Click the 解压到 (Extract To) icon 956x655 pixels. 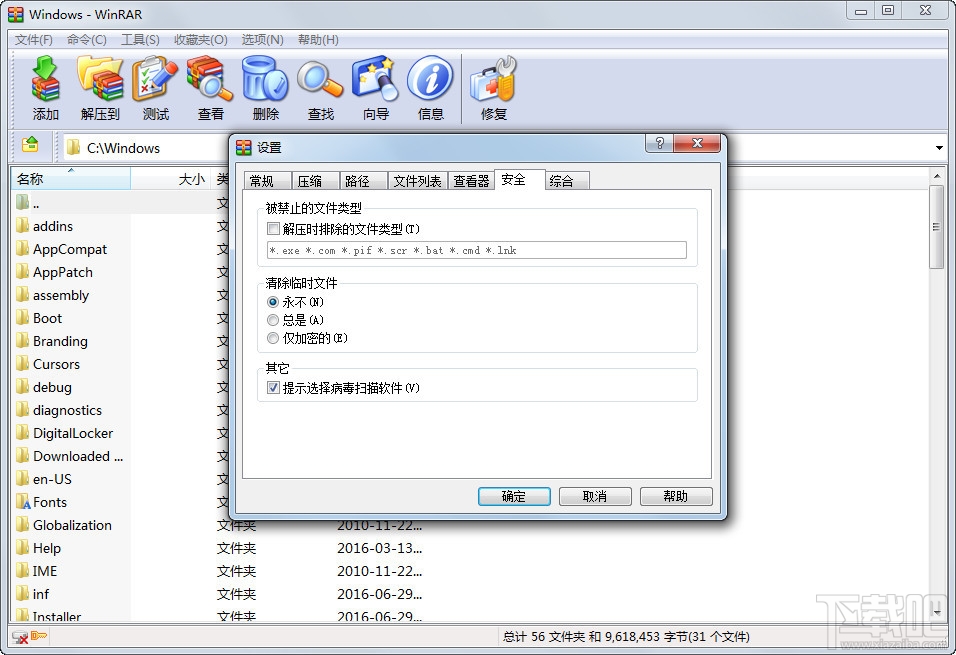click(100, 87)
